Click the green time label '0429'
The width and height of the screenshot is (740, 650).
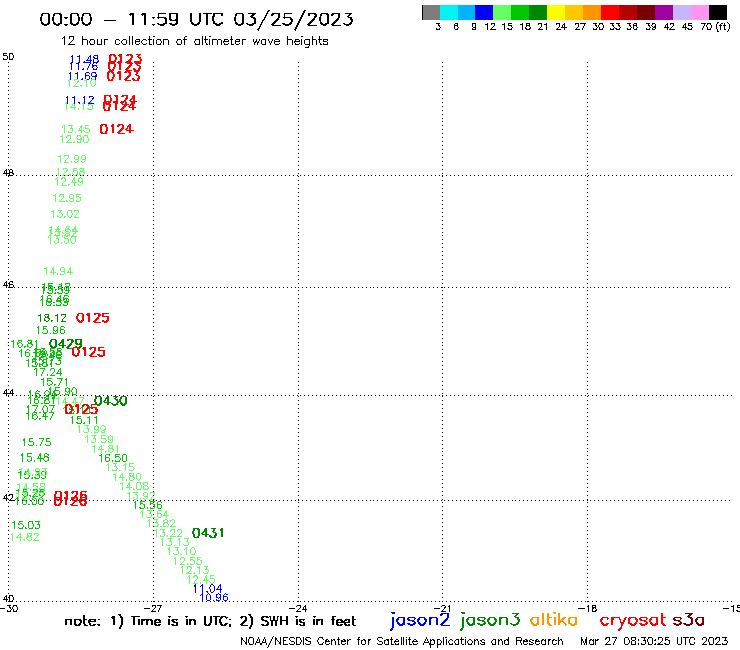point(66,344)
